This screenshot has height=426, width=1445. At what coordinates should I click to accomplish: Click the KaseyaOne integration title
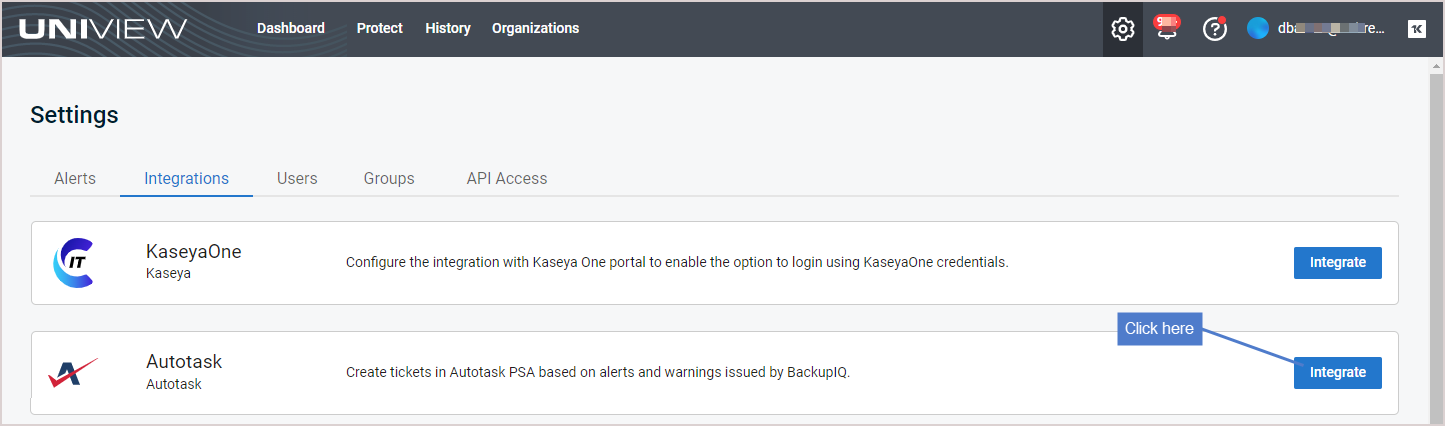click(x=194, y=252)
